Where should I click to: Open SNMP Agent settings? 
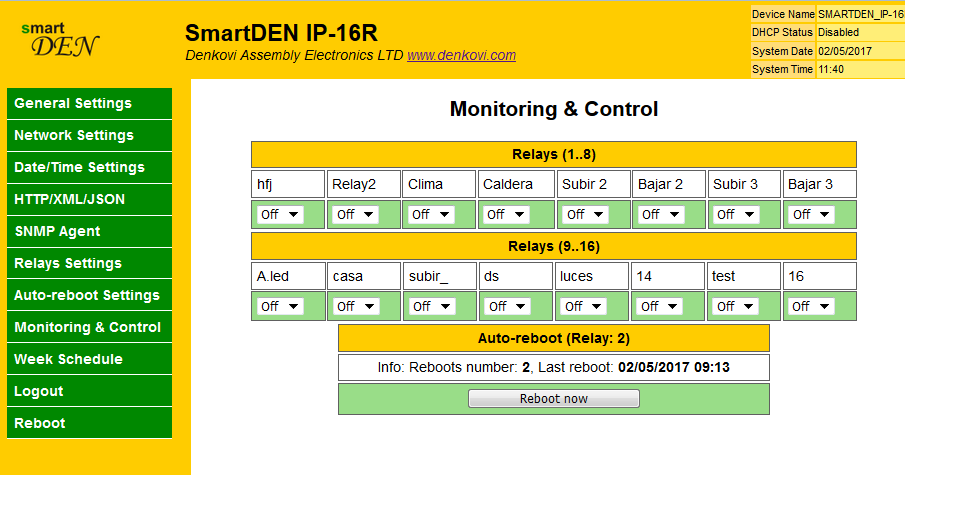click(x=89, y=231)
